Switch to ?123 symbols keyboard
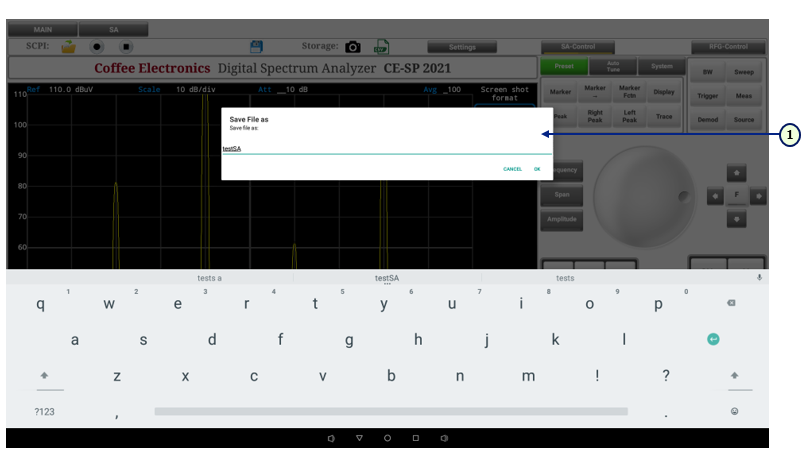 click(44, 411)
